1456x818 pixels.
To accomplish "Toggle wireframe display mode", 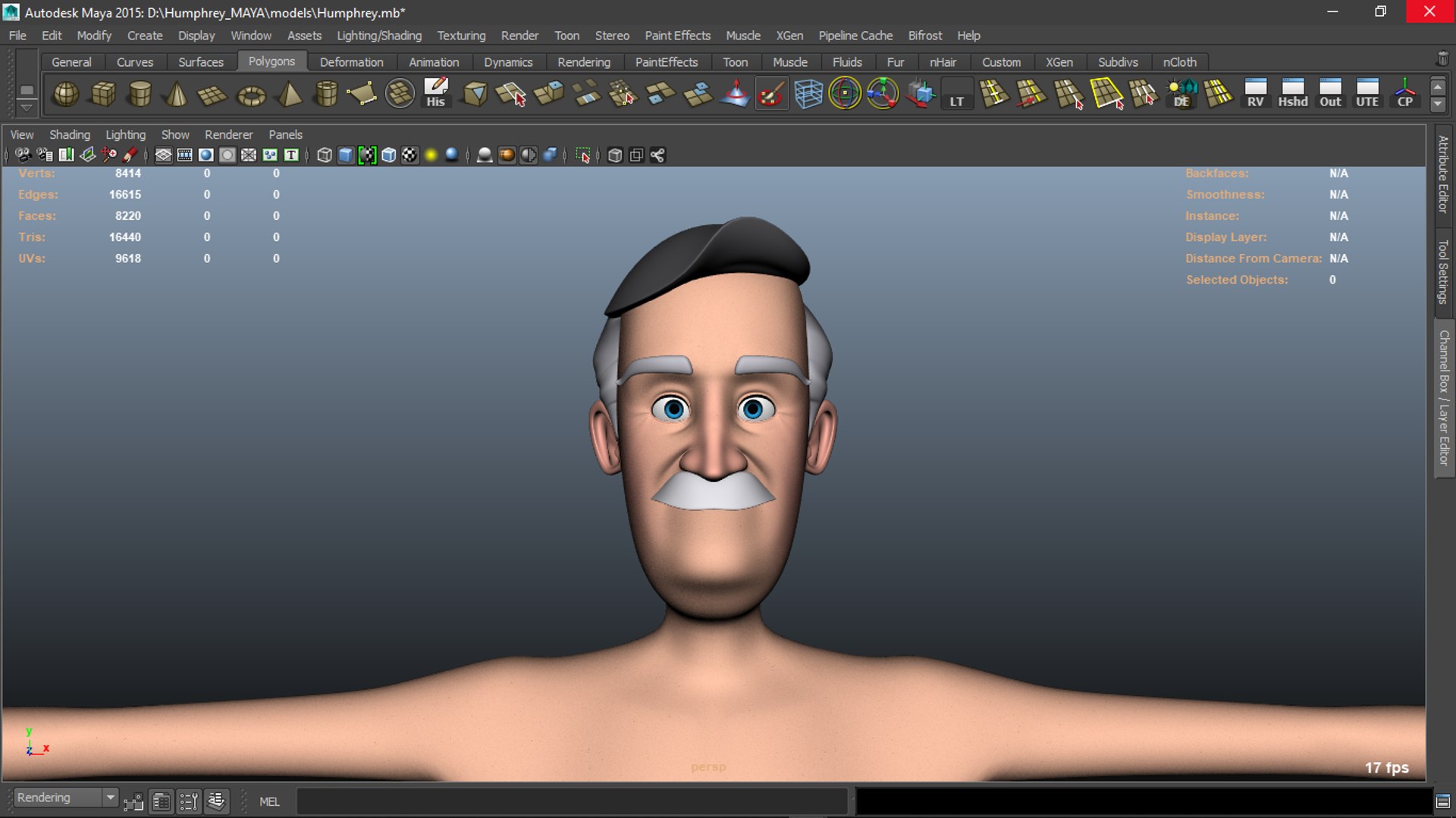I will pos(325,155).
